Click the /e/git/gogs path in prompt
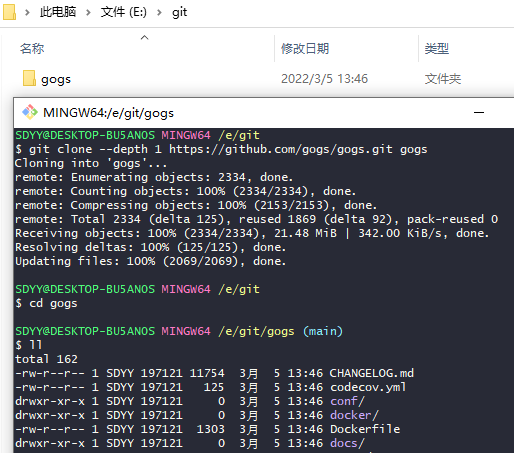This screenshot has width=514, height=453. coord(256,331)
